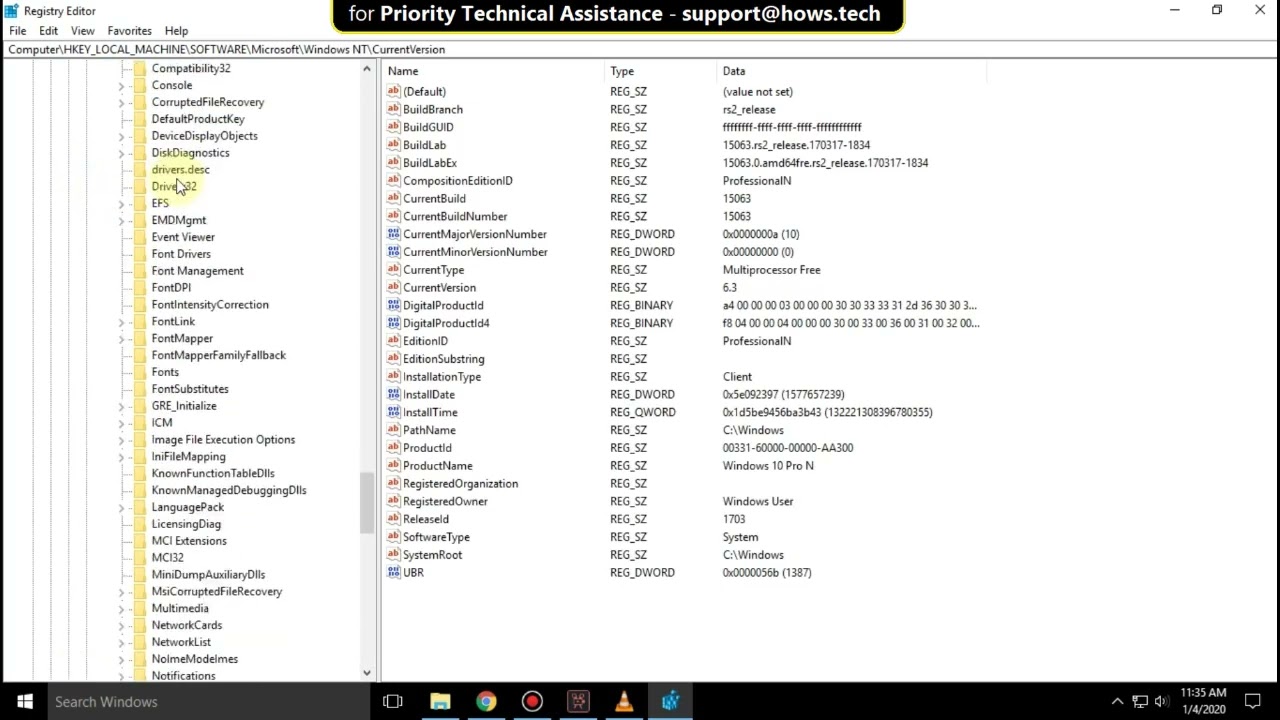Open the File menu
The width and height of the screenshot is (1280, 720).
[18, 31]
